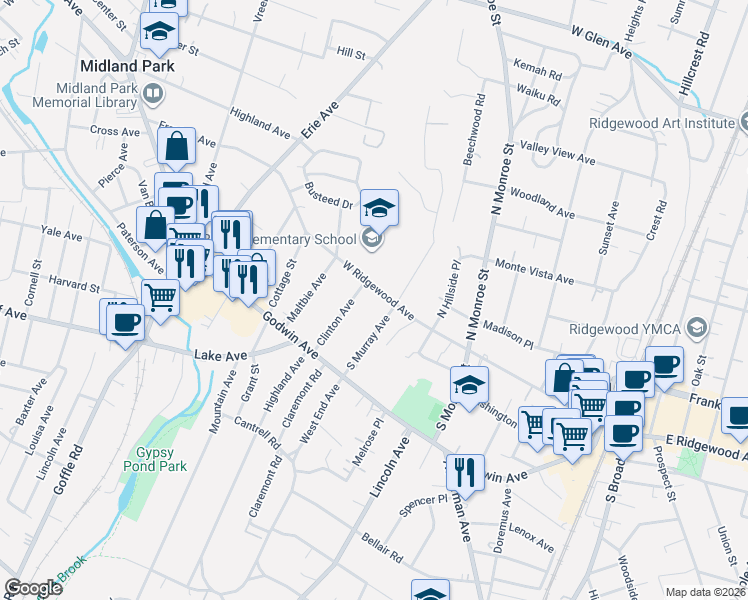Click the Lenox Ave street label
This screenshot has height=600, width=748.
coord(531,538)
